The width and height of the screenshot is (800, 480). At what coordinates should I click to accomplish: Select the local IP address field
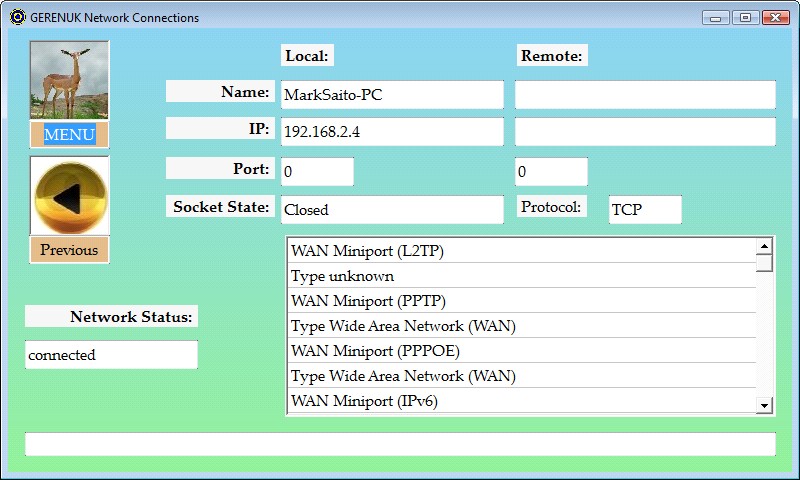[x=391, y=132]
